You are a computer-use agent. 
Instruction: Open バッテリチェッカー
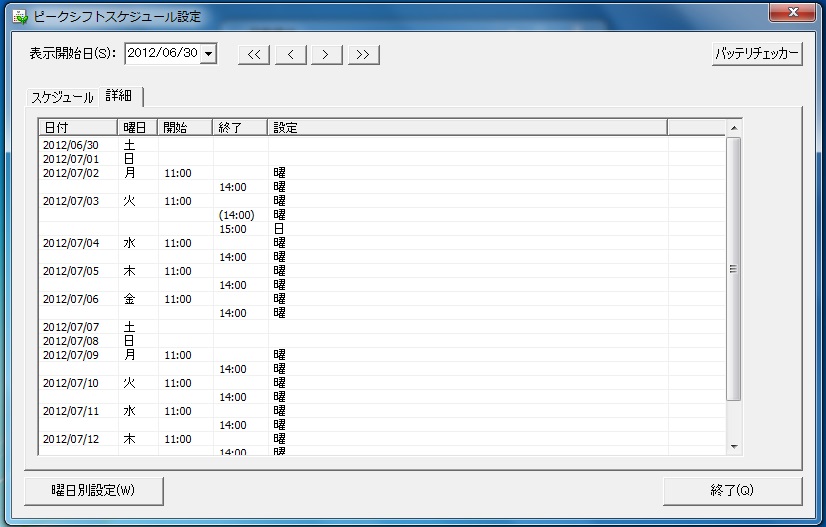coord(757,54)
